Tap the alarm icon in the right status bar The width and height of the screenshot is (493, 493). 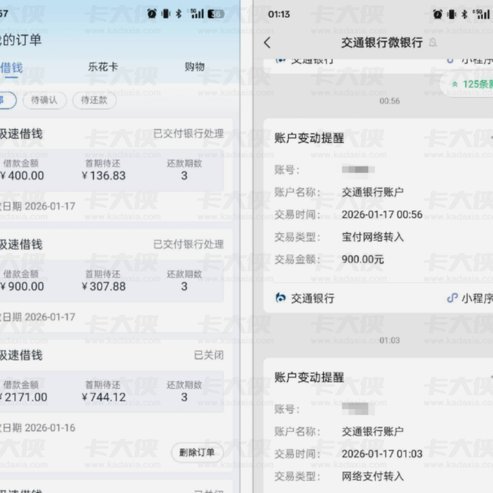click(x=438, y=14)
